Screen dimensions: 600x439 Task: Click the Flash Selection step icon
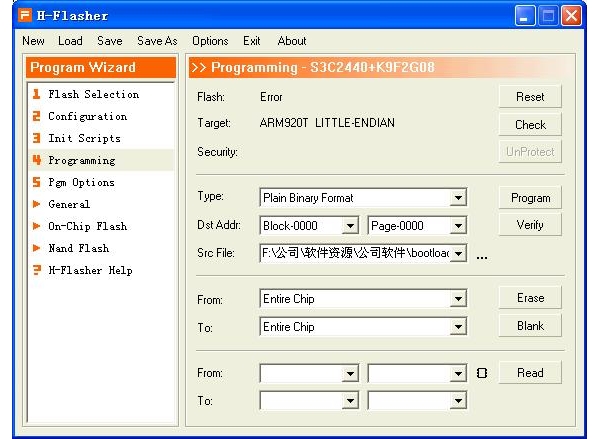pyautogui.click(x=36, y=94)
